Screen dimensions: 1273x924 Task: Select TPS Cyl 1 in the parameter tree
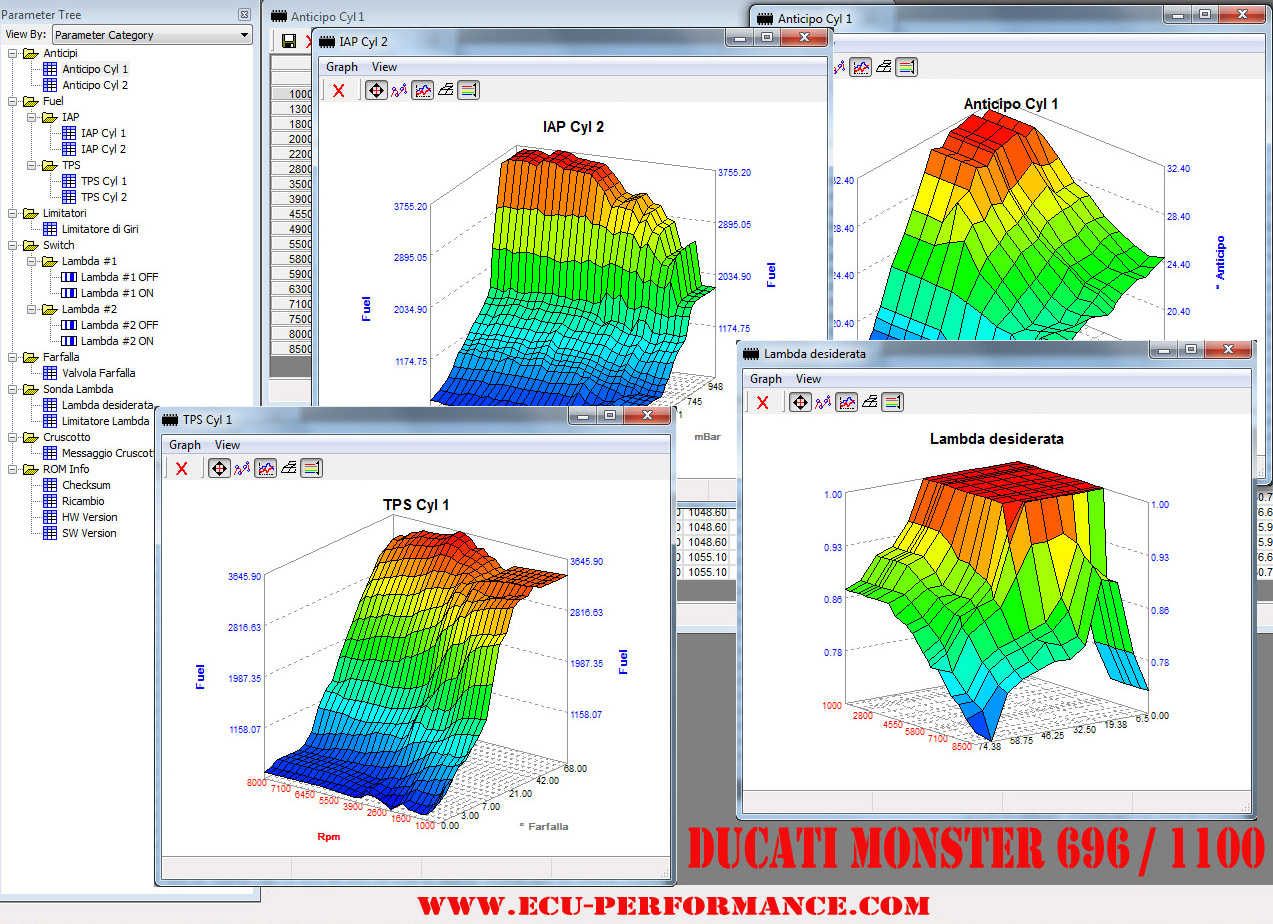(104, 181)
